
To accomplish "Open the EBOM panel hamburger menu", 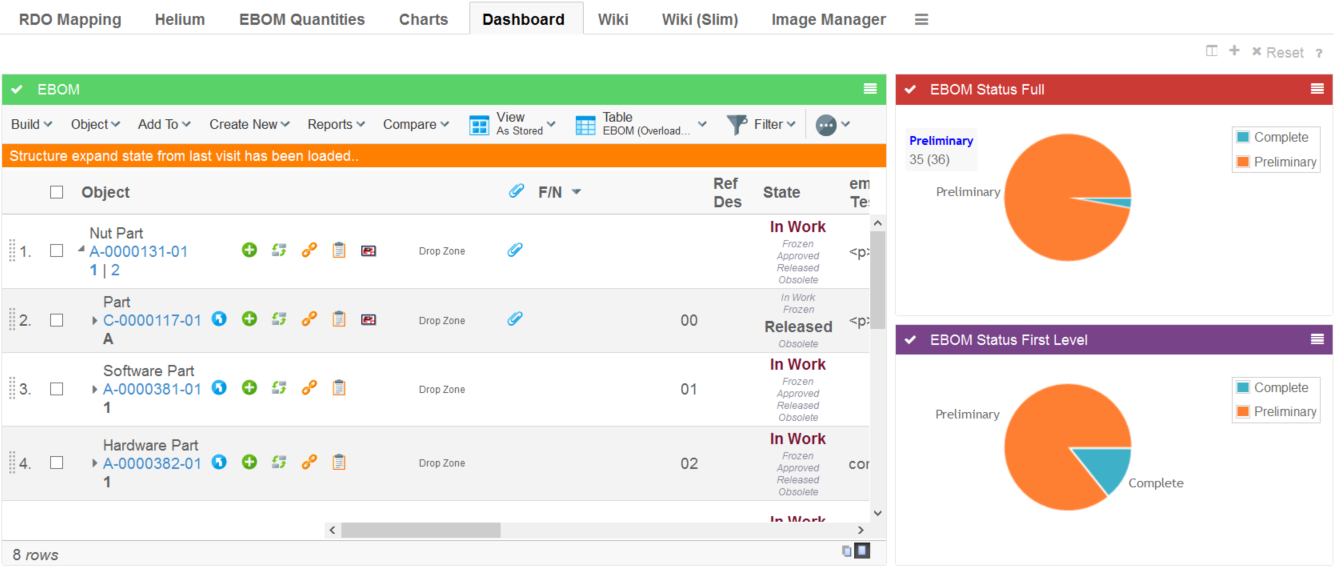I will click(x=870, y=89).
